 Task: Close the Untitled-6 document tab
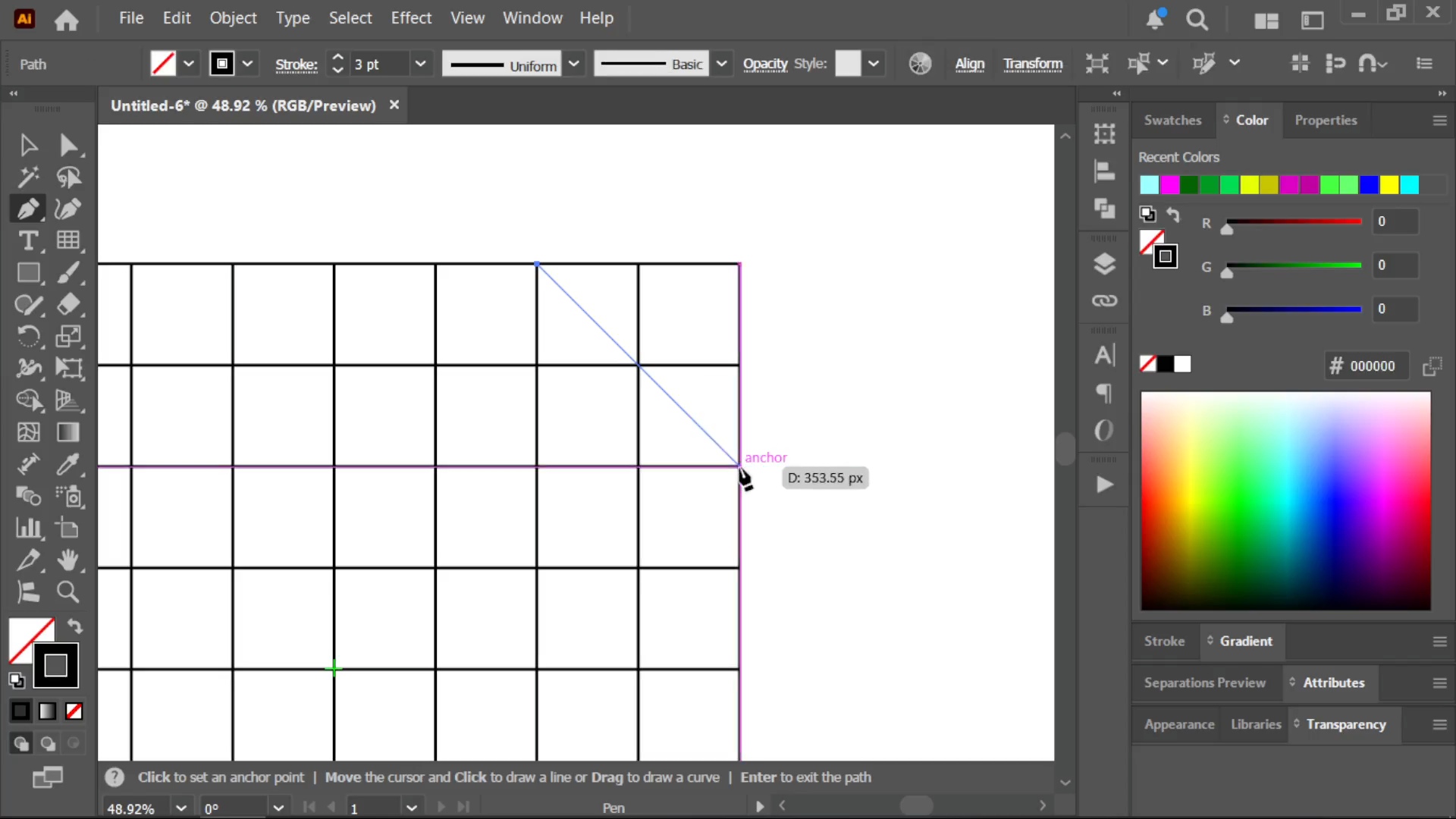(x=394, y=105)
